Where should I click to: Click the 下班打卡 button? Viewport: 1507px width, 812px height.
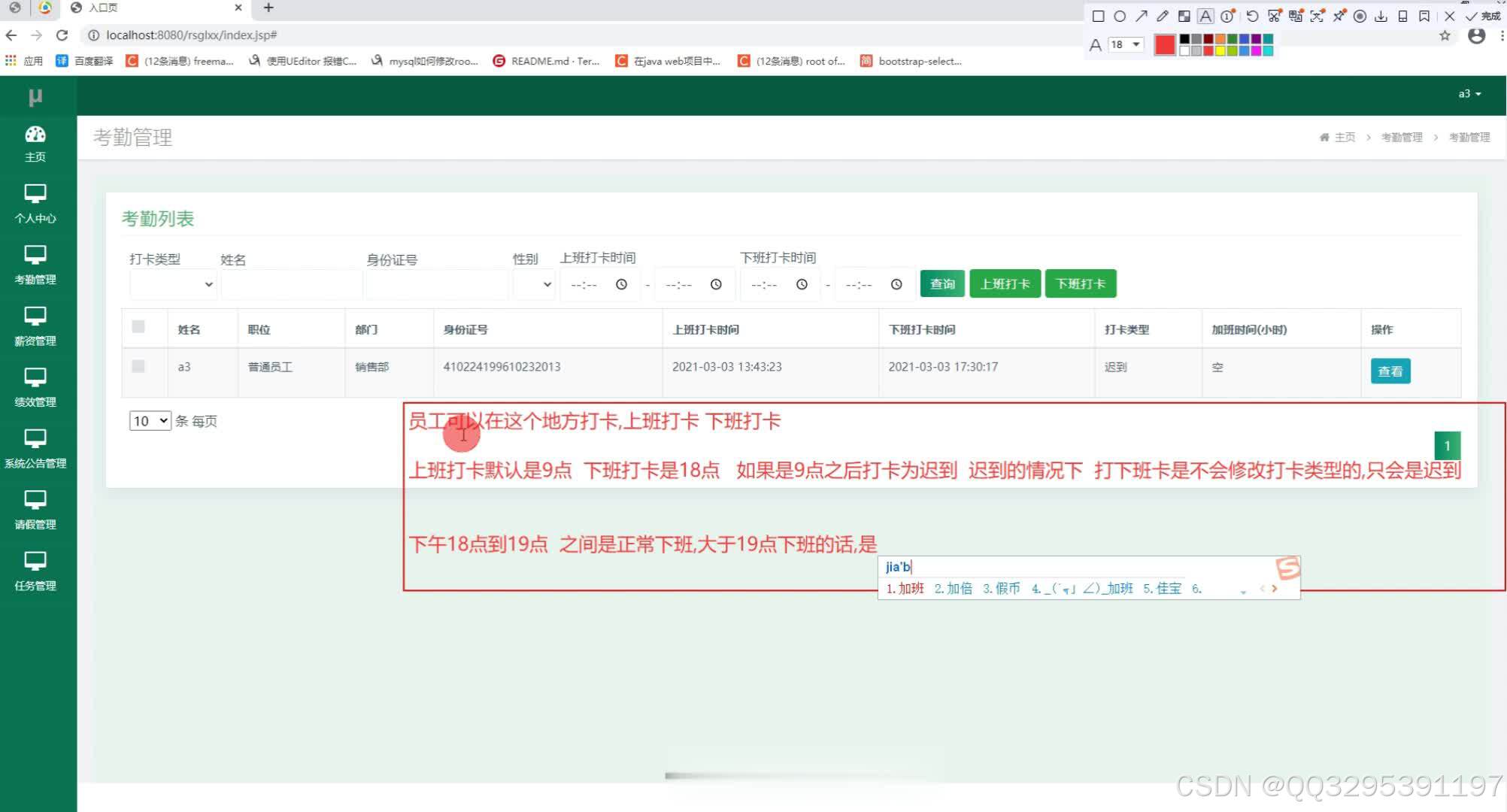tap(1081, 283)
